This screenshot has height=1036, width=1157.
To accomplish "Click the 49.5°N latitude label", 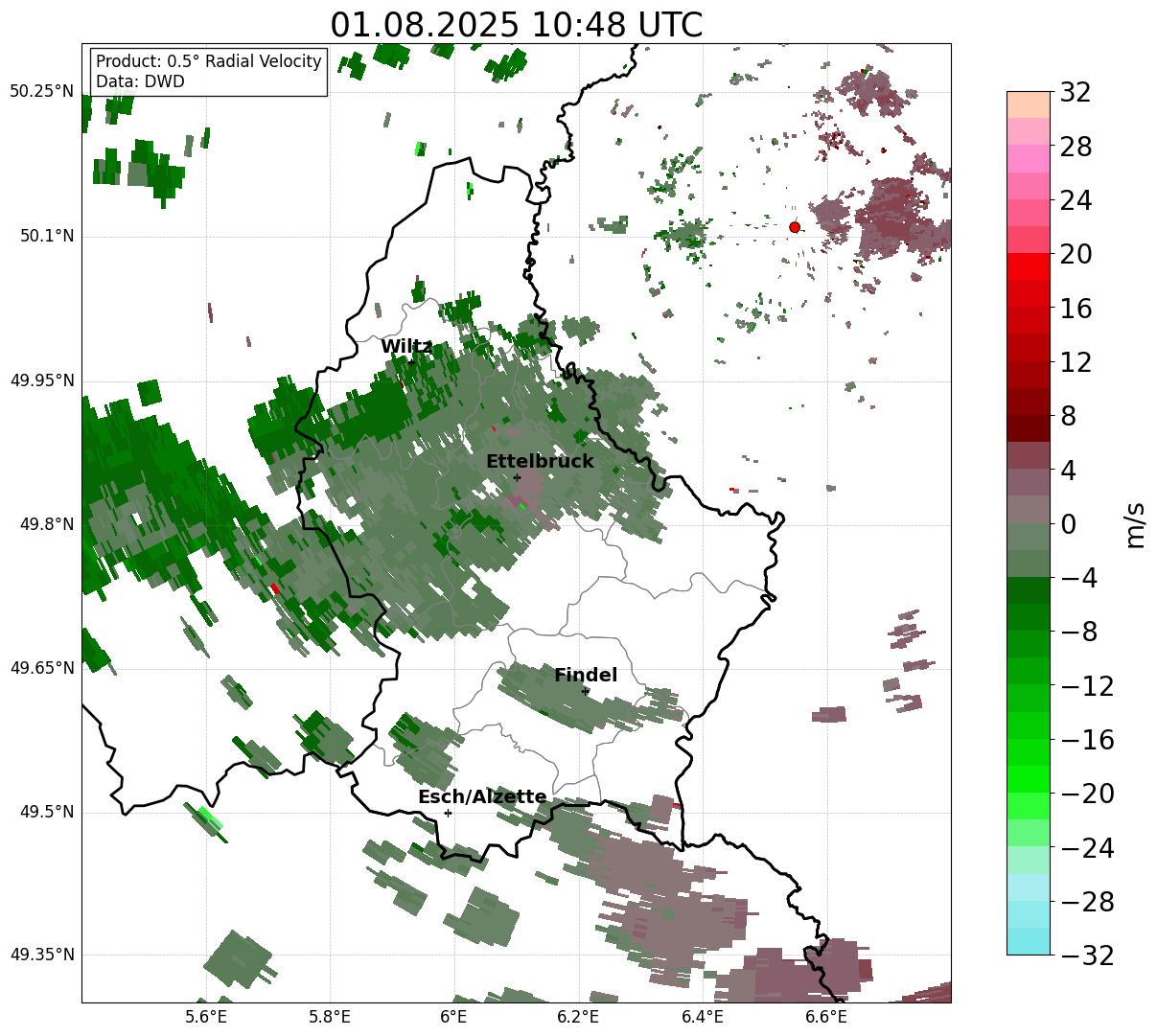I will 47,812.
